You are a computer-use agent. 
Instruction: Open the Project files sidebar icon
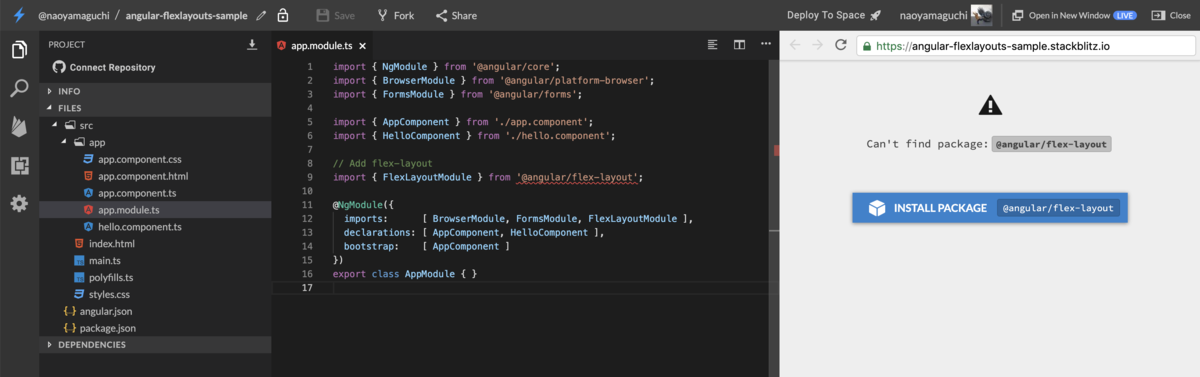coord(19,50)
